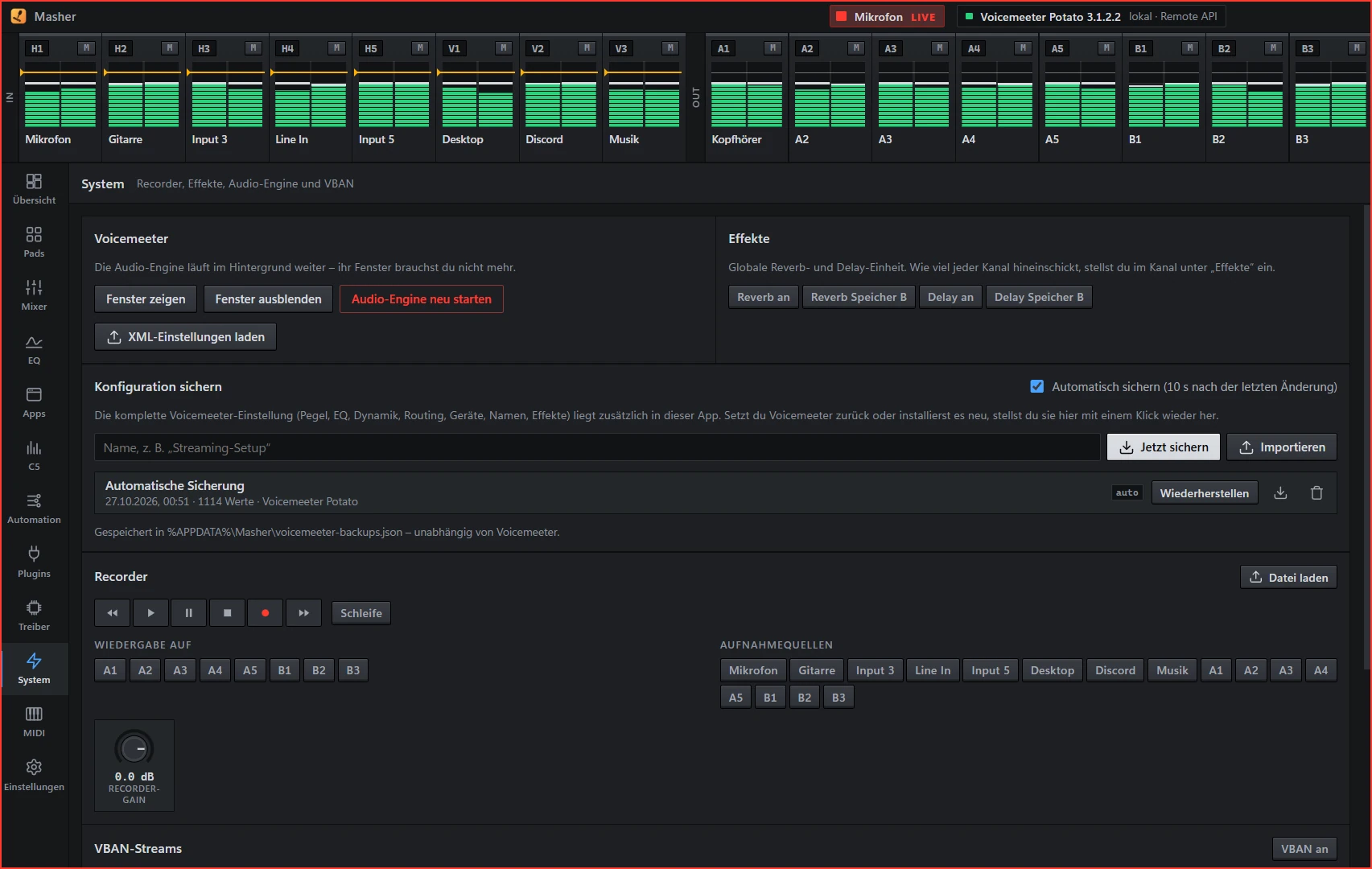Turn on Reverb an
The image size is (1372, 869).
(x=764, y=297)
